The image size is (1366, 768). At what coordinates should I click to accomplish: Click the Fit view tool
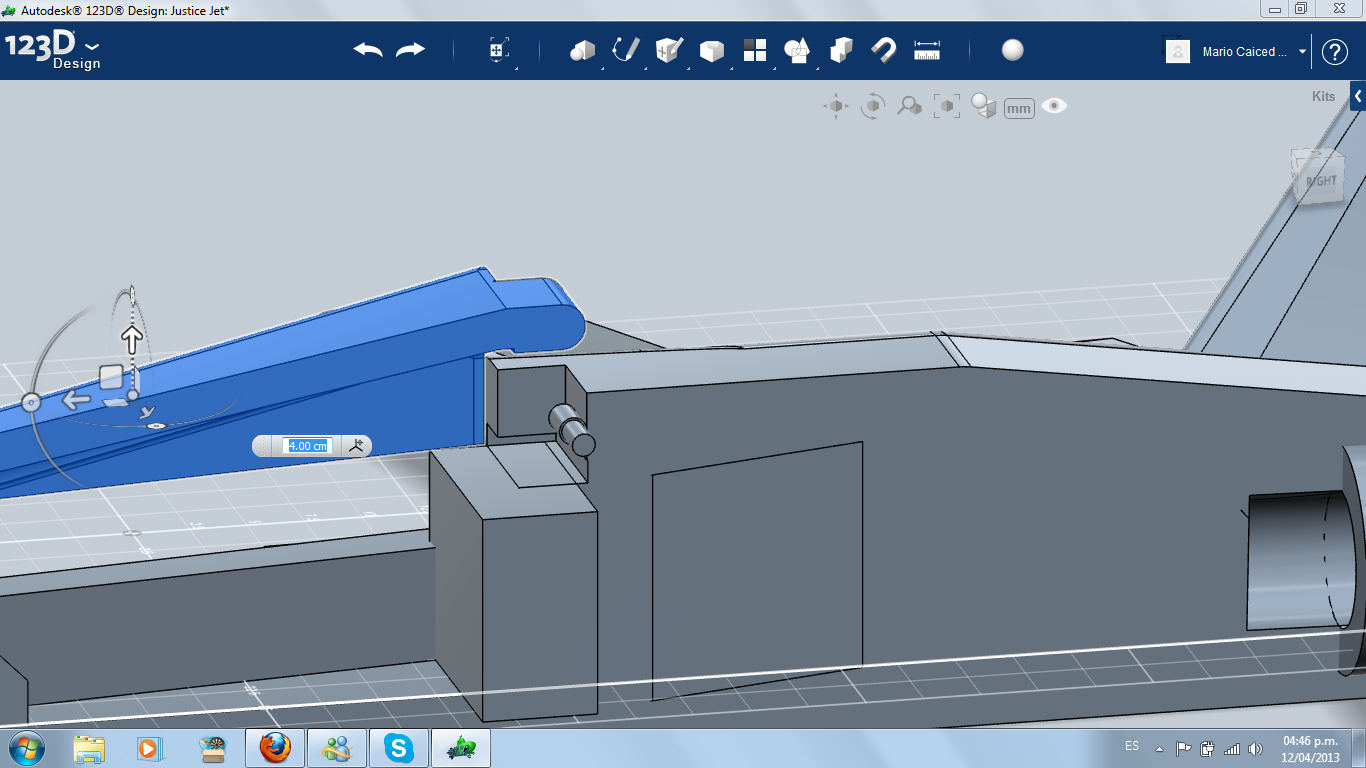click(946, 106)
